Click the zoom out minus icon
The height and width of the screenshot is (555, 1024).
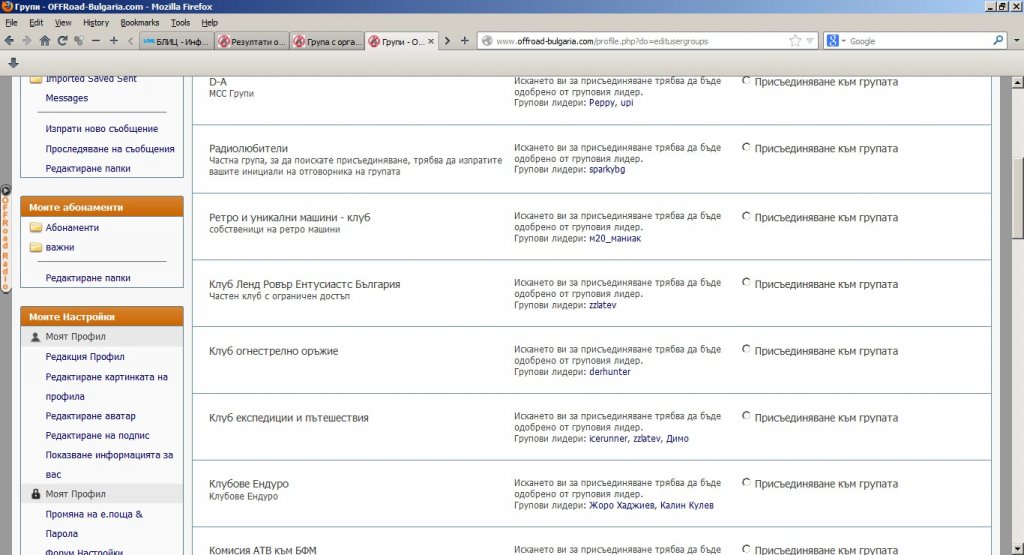96,41
